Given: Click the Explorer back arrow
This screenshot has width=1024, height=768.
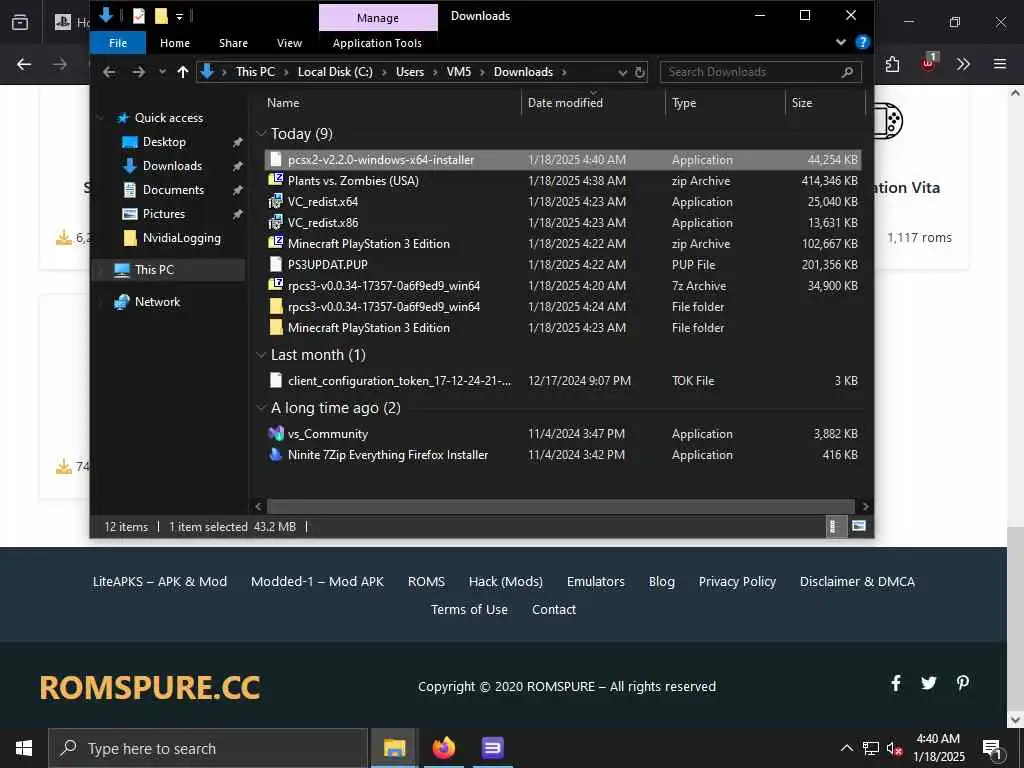Looking at the screenshot, I should 109,72.
